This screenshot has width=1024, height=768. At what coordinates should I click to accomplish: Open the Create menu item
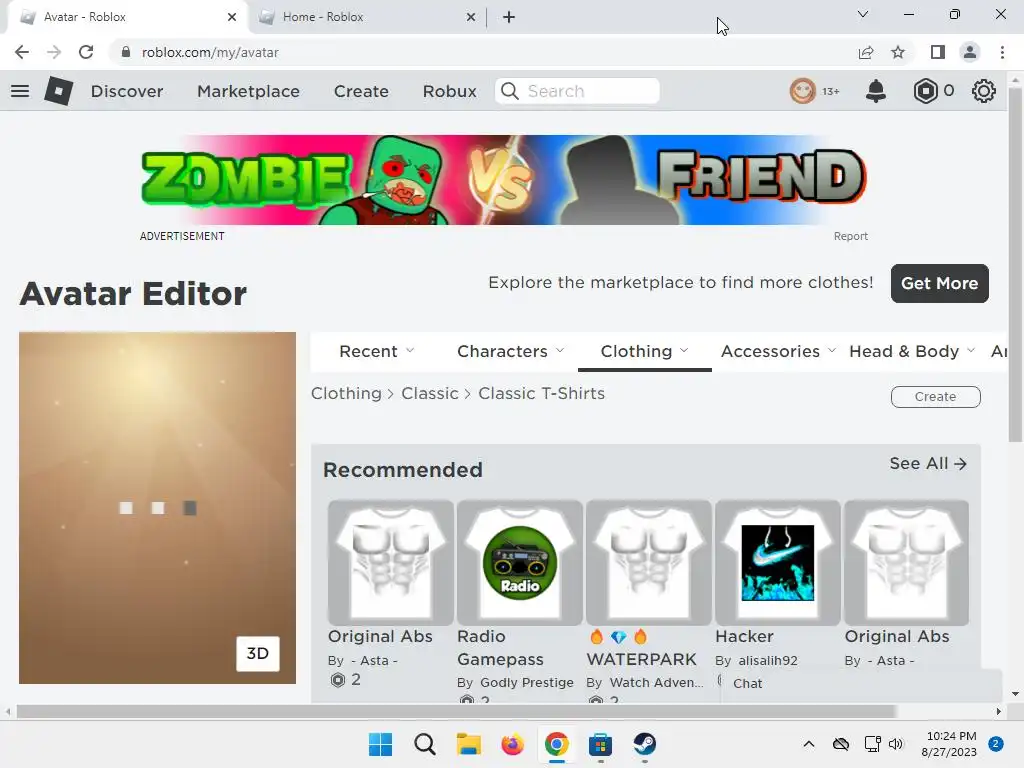point(361,91)
